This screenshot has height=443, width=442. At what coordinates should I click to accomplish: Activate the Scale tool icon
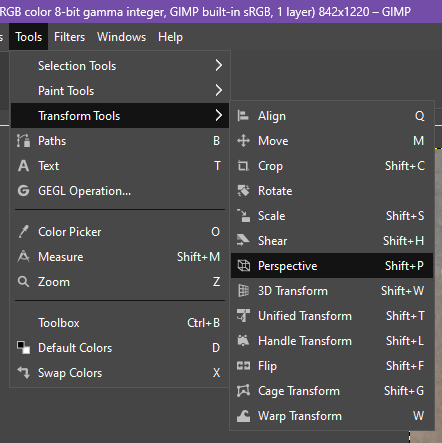coord(243,216)
